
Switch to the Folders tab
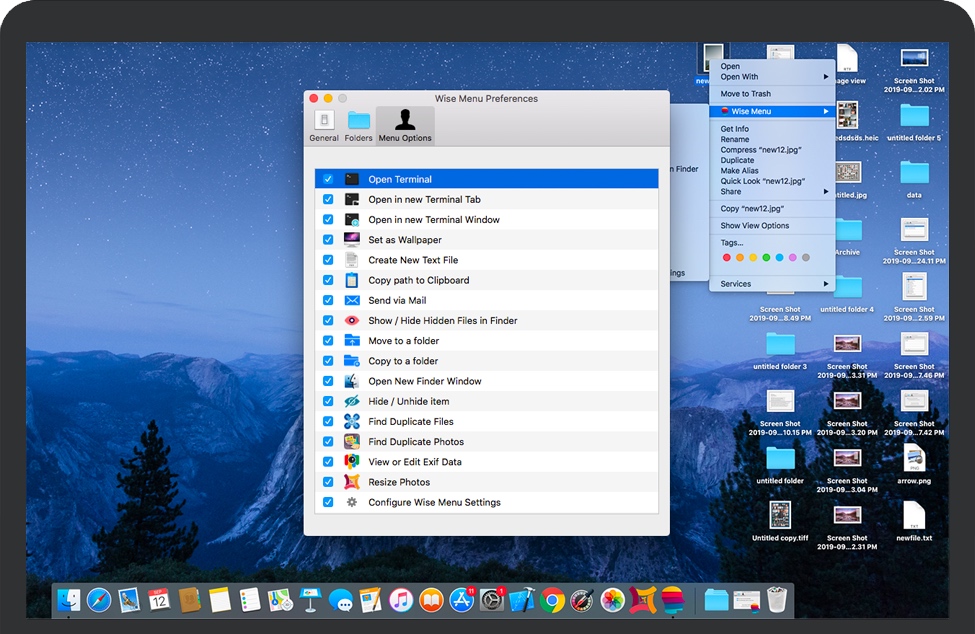tap(358, 125)
